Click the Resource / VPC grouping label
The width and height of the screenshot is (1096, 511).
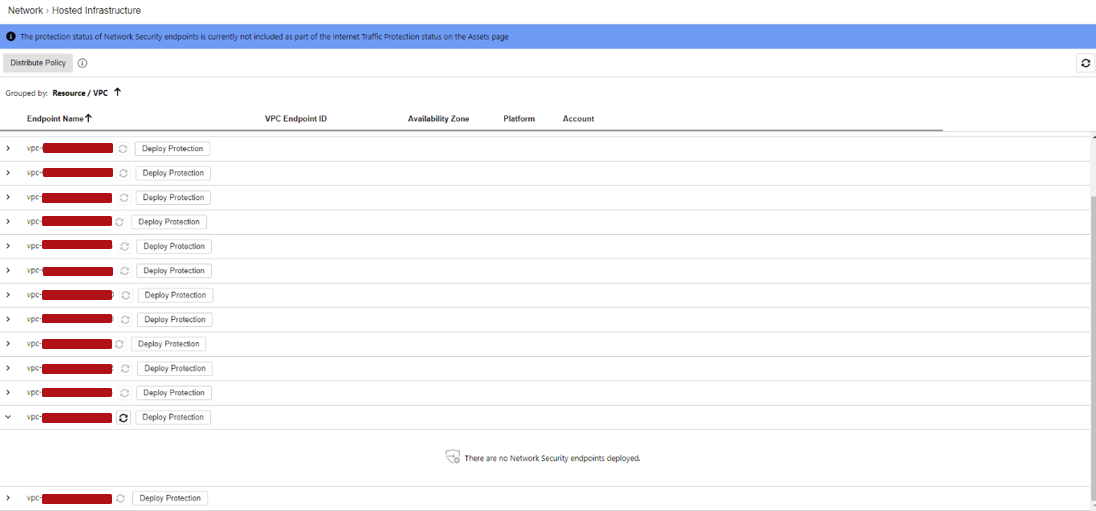tap(80, 92)
